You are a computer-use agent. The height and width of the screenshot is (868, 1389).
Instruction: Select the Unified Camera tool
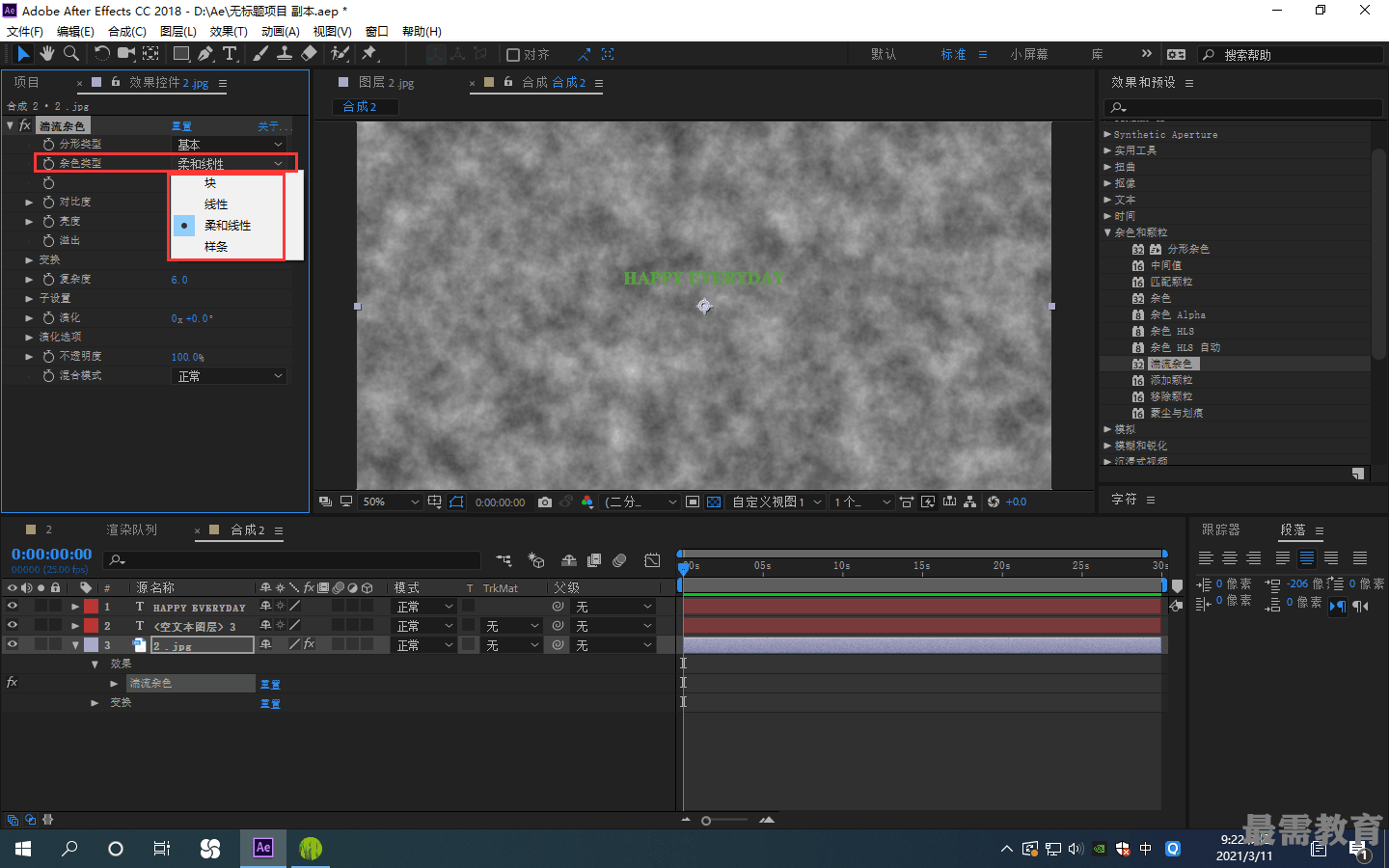click(125, 54)
